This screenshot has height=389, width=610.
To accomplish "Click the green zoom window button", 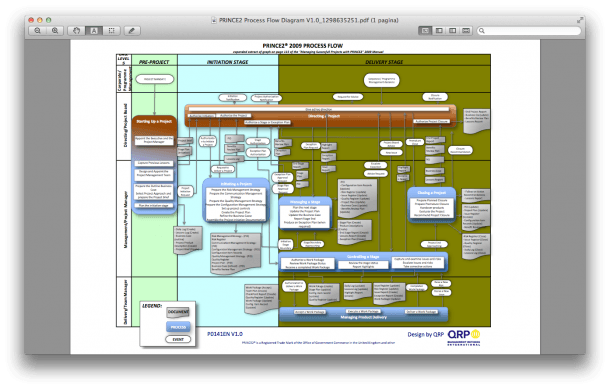I will point(48,20).
